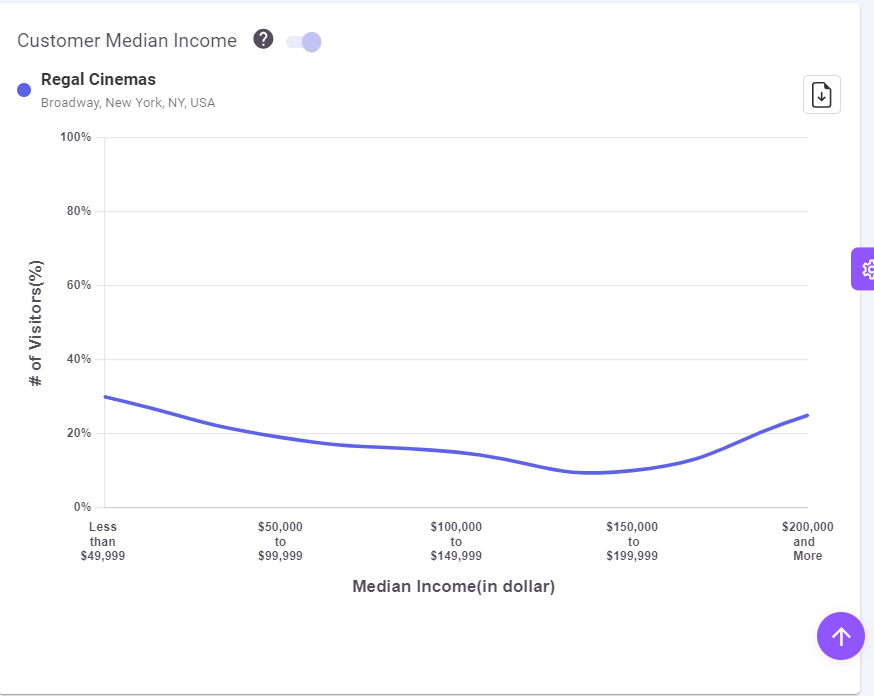Click the 100% y-axis tick label

(76, 137)
